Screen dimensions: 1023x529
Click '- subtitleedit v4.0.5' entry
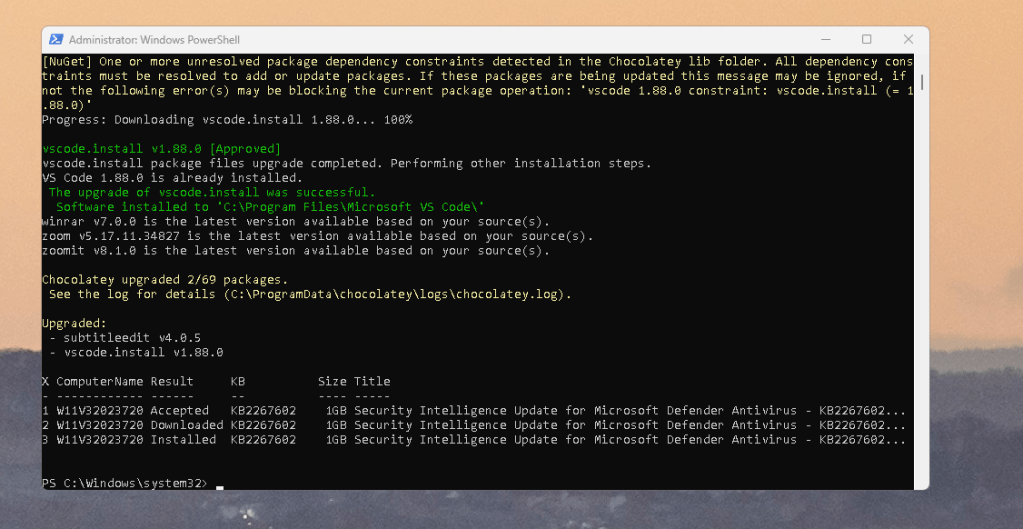[x=125, y=338]
